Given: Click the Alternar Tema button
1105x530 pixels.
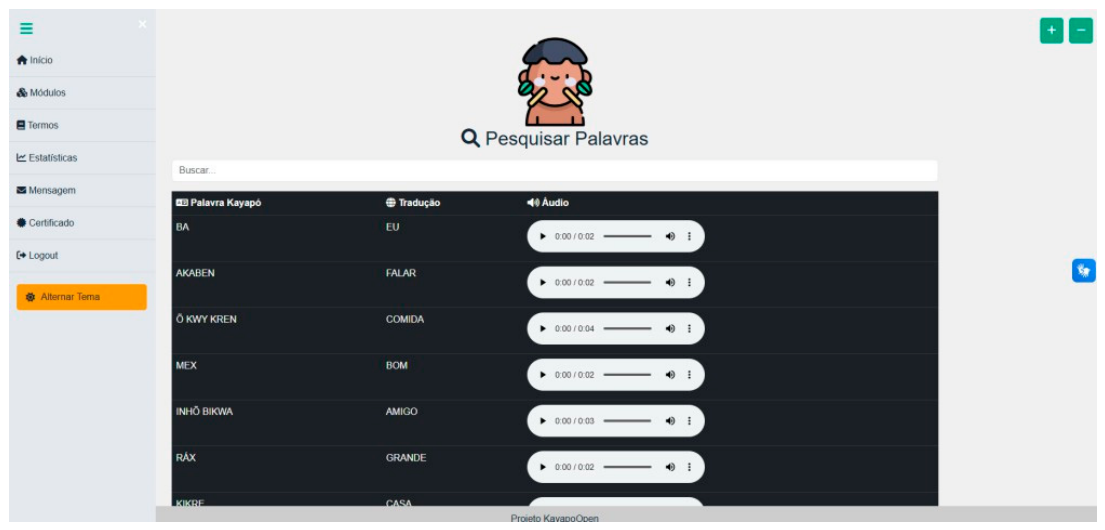Looking at the screenshot, I should pyautogui.click(x=82, y=297).
